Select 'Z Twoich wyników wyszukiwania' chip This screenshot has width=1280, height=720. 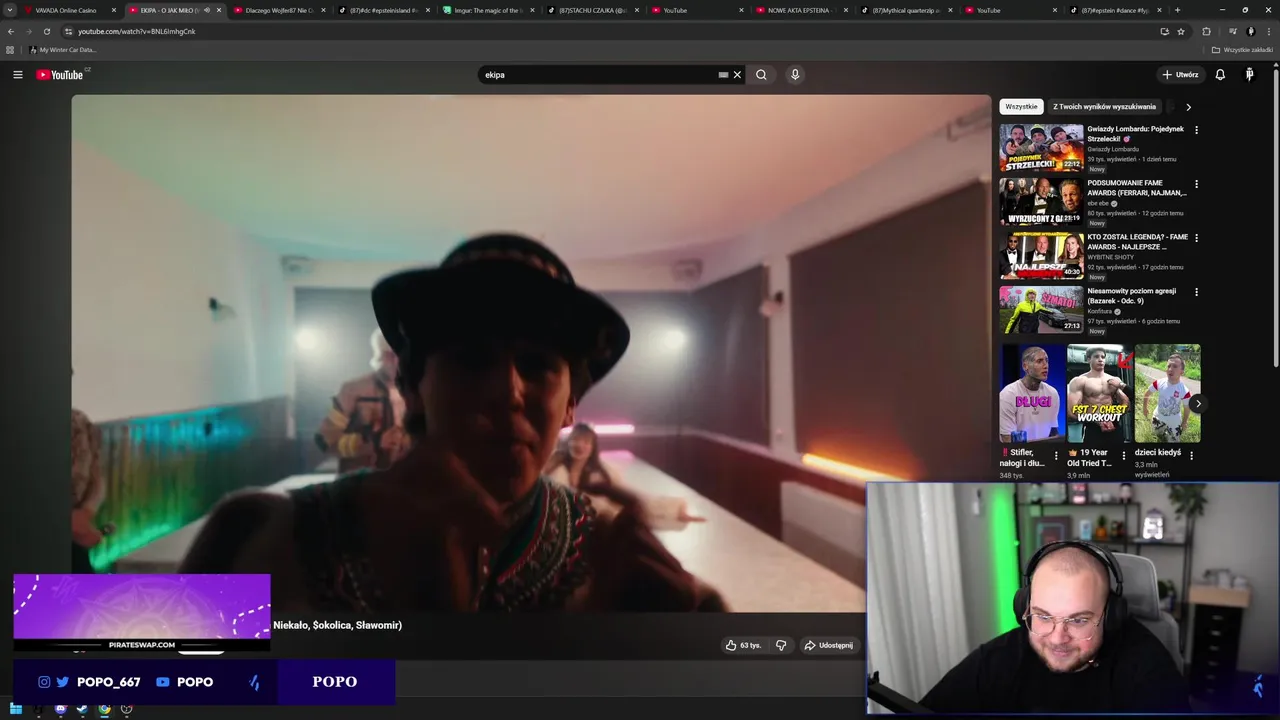(x=1104, y=106)
